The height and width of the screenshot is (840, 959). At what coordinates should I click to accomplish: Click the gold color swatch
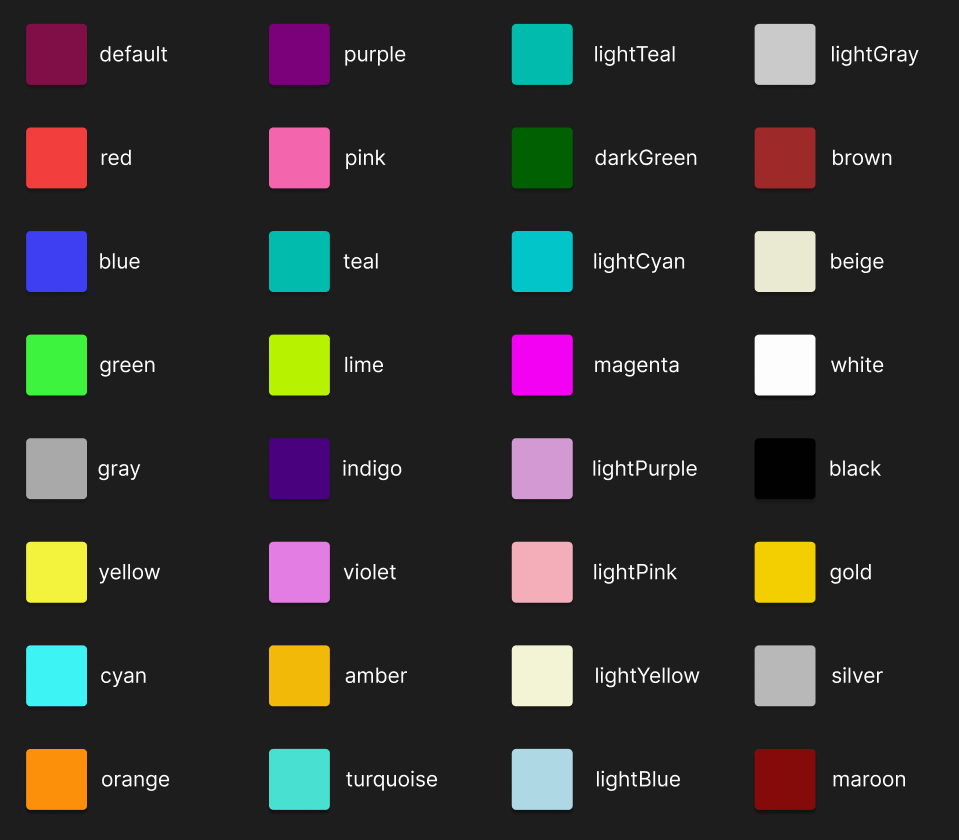coord(785,572)
